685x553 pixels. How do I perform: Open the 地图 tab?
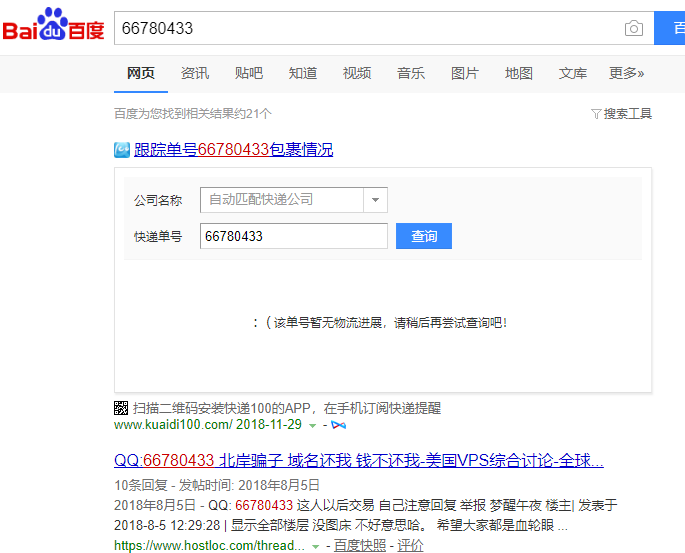click(519, 73)
